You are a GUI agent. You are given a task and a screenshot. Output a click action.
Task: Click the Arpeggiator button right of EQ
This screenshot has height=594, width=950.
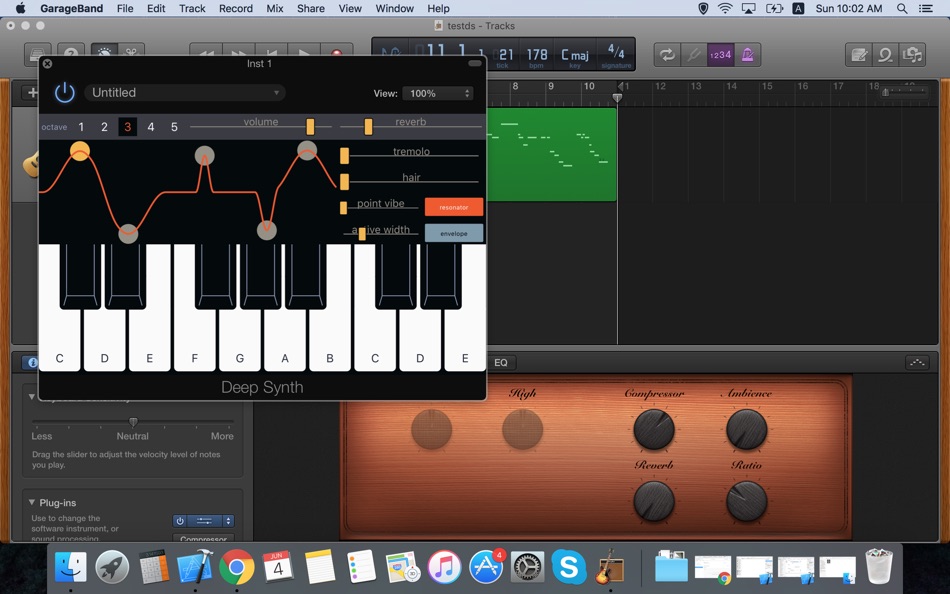click(917, 362)
